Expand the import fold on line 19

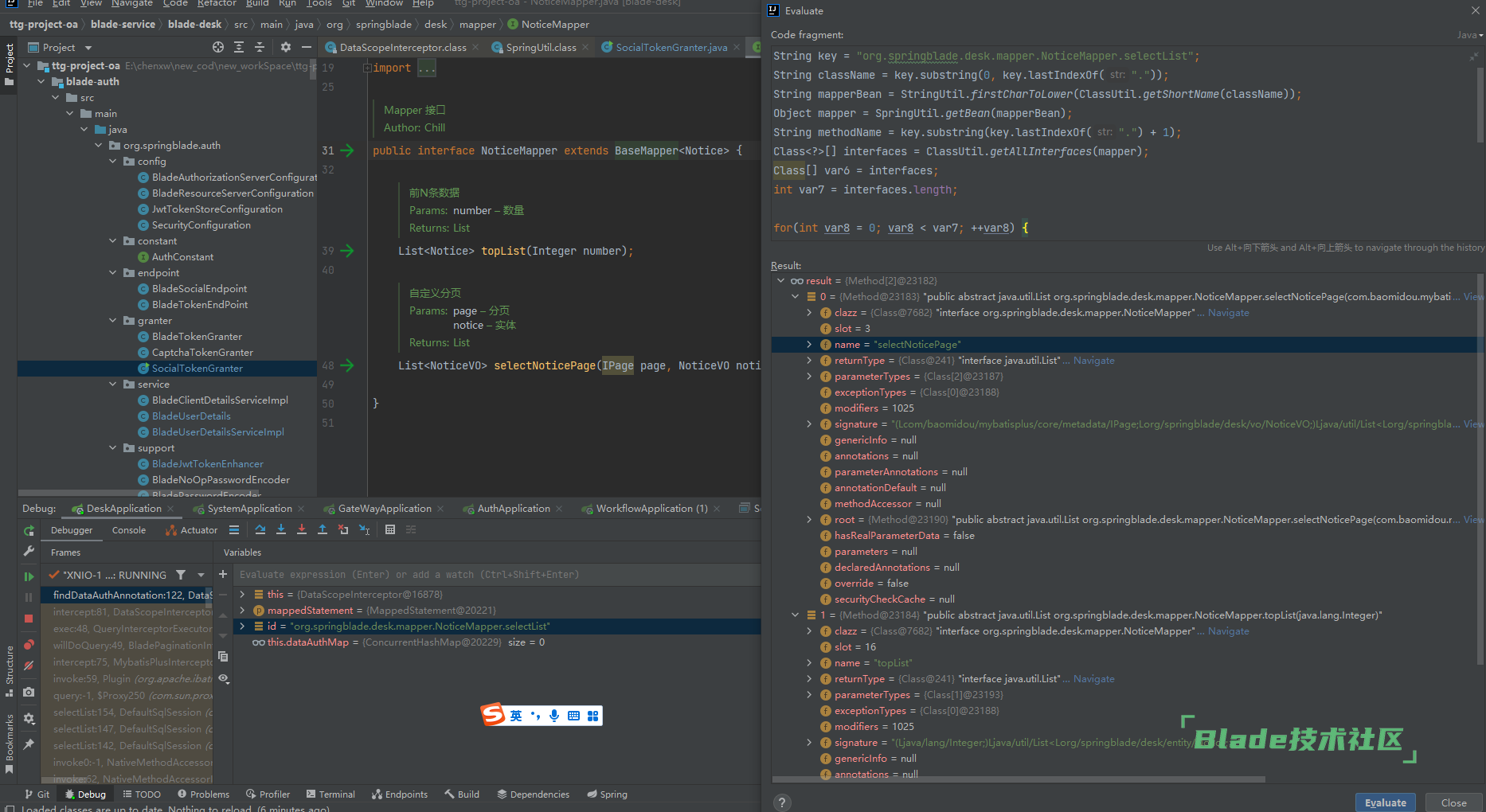pos(367,68)
